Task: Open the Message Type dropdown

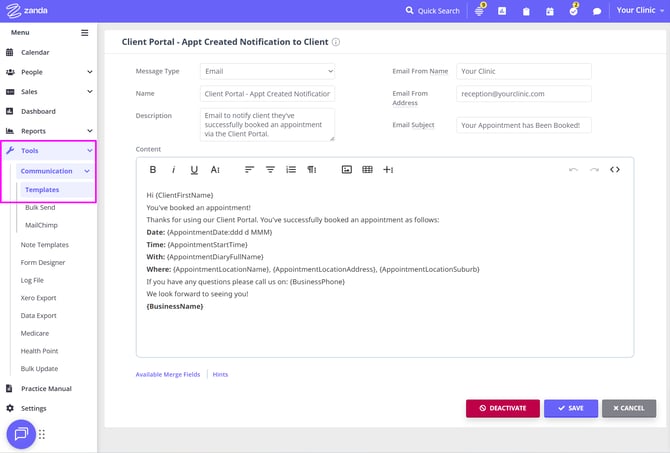Action: pos(267,71)
